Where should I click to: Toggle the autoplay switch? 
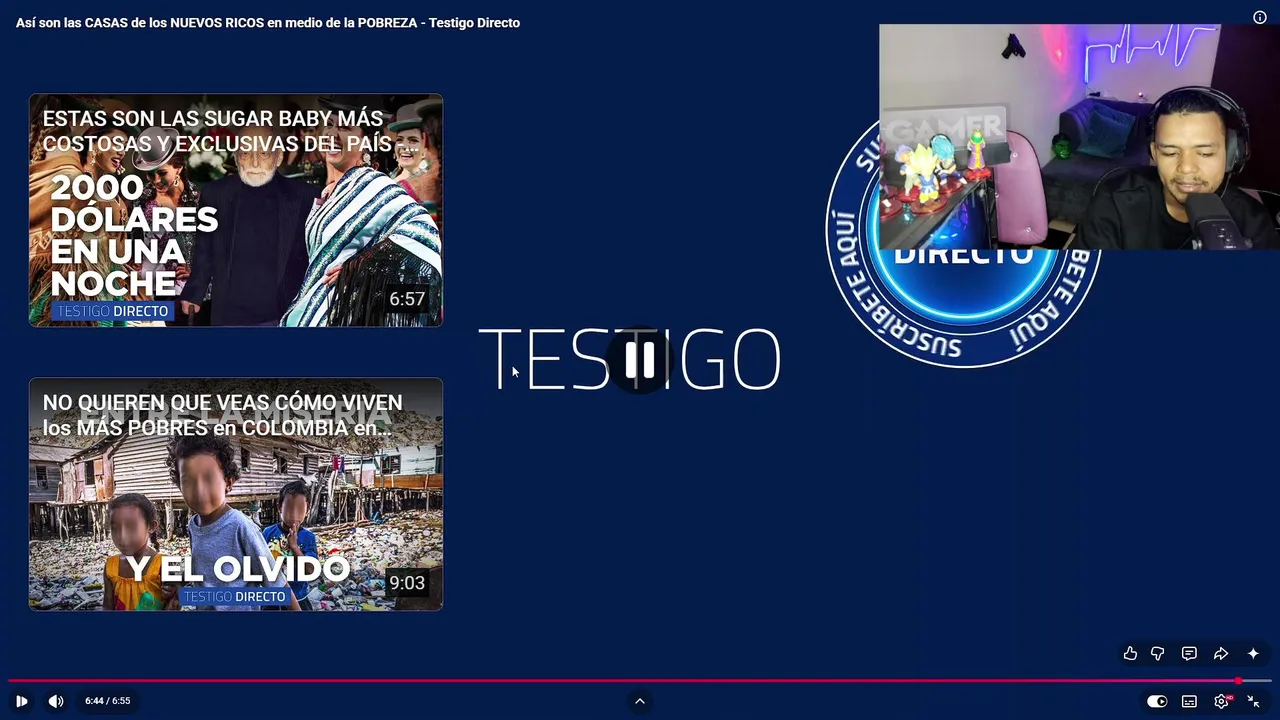[x=1157, y=701]
